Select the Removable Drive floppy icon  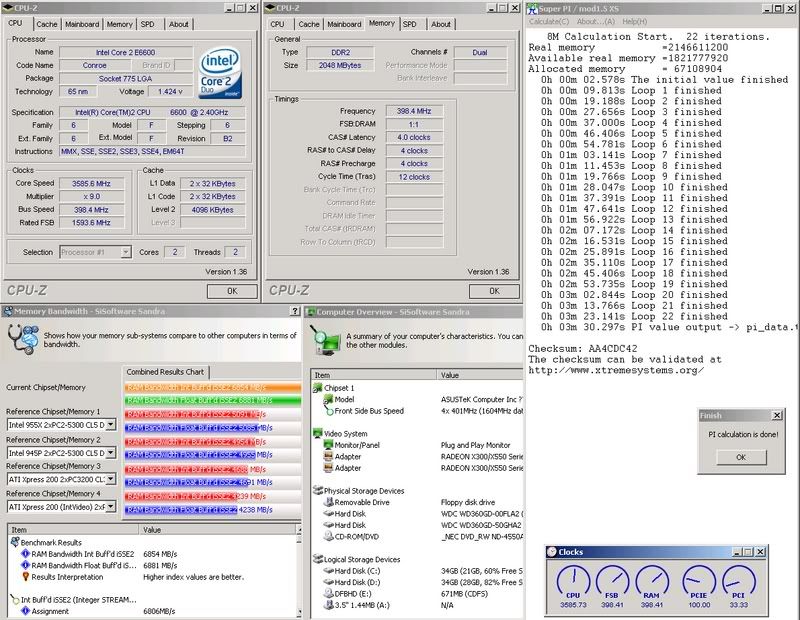tap(329, 502)
